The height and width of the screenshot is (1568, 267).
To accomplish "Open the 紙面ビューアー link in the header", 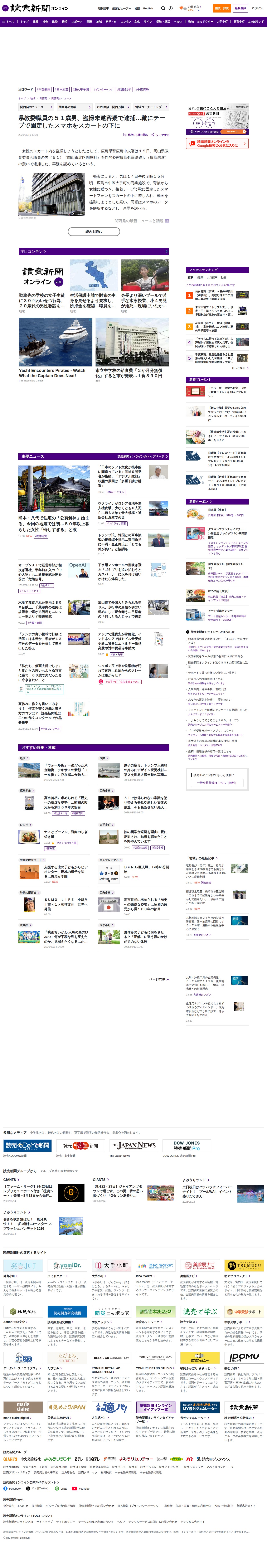I will pos(122,9).
